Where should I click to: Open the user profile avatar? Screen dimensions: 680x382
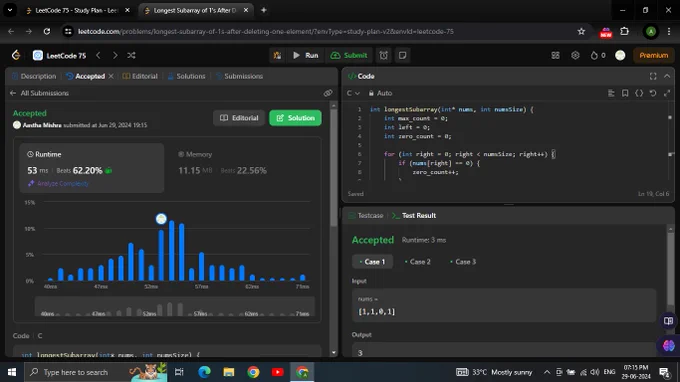coord(620,55)
